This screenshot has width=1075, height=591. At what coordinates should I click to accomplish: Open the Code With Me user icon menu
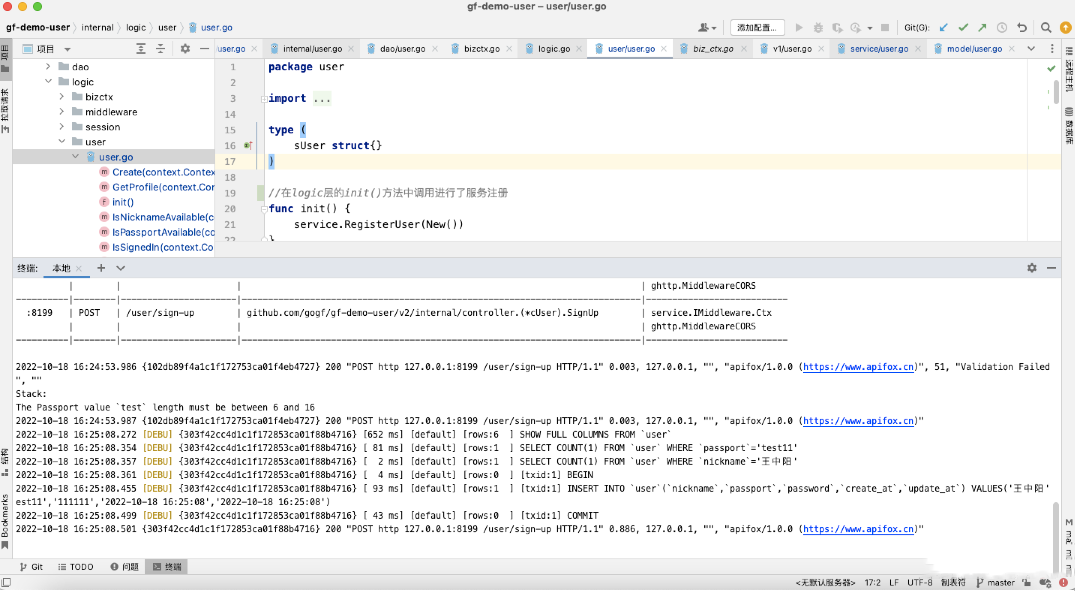[x=707, y=27]
